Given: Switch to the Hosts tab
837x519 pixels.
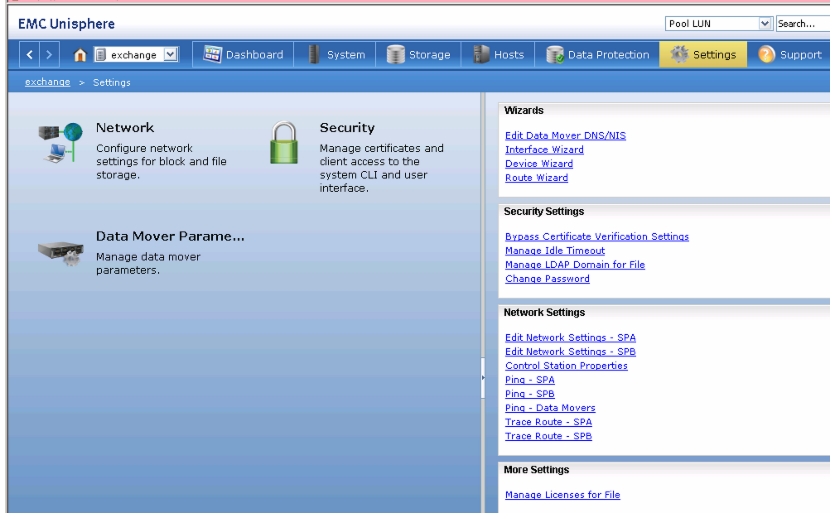Looking at the screenshot, I should [x=498, y=54].
